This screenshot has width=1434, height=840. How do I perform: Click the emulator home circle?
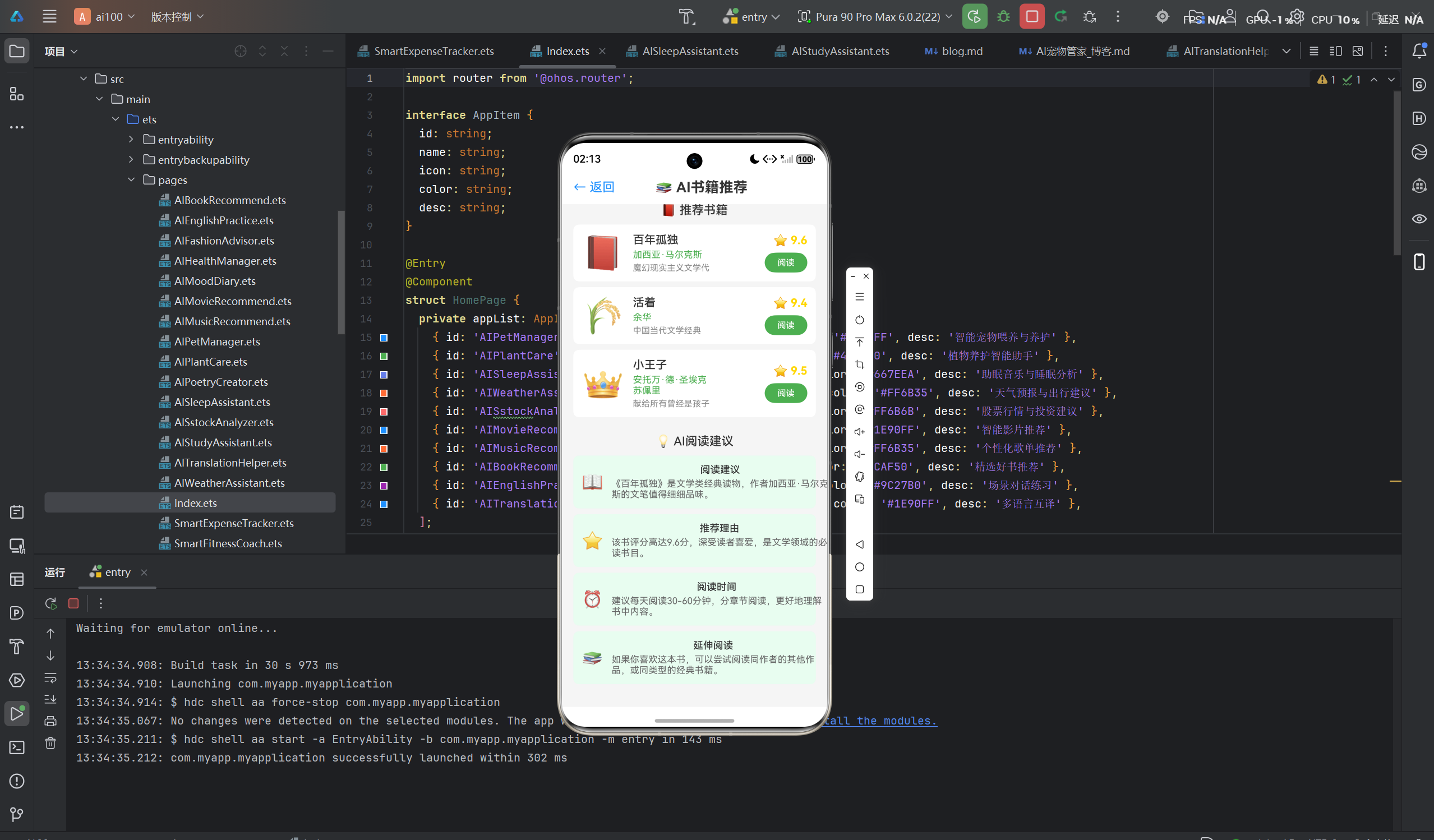859,567
